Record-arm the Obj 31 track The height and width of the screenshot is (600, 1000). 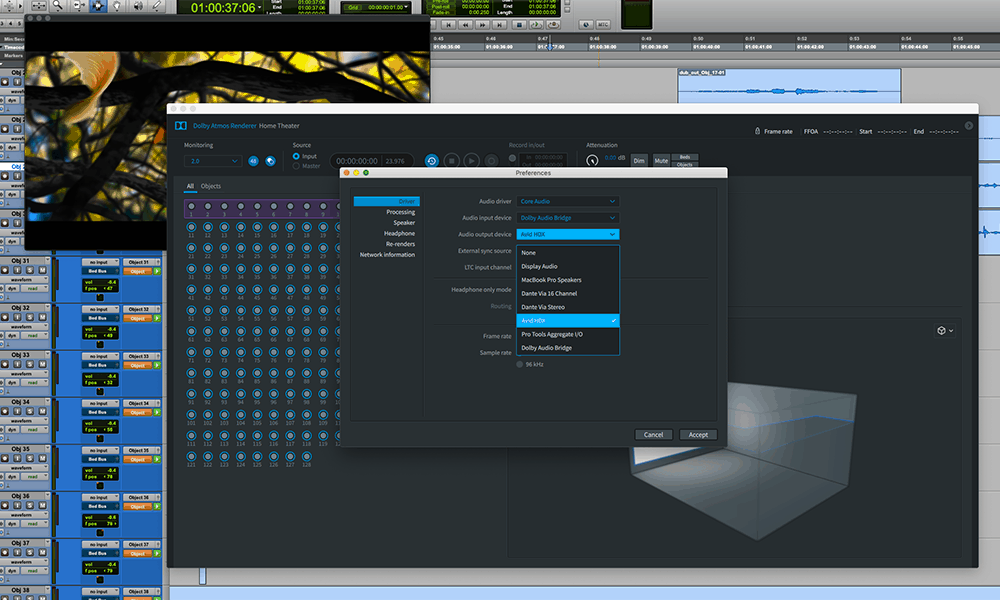5,270
